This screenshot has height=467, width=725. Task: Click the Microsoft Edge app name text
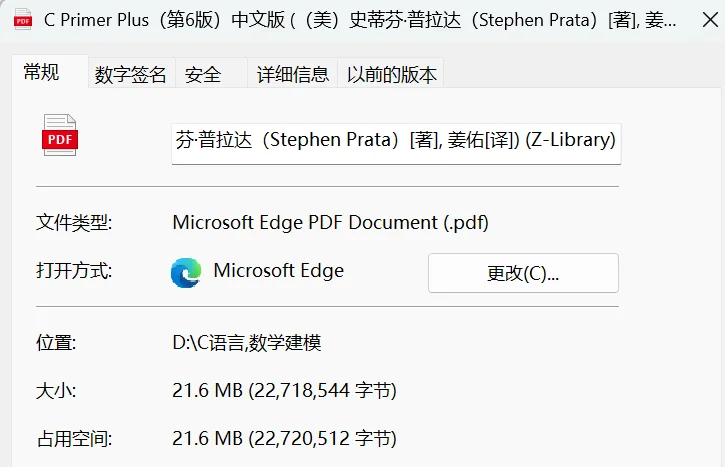[x=279, y=270]
